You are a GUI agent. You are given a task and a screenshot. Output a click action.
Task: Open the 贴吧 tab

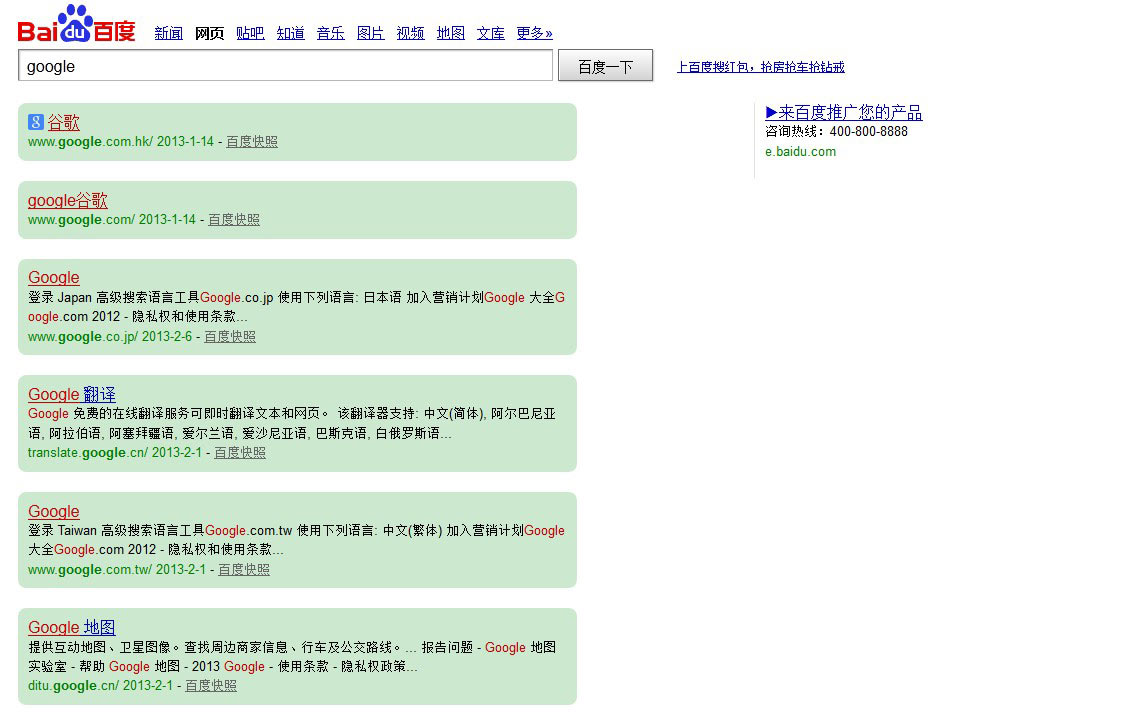250,33
